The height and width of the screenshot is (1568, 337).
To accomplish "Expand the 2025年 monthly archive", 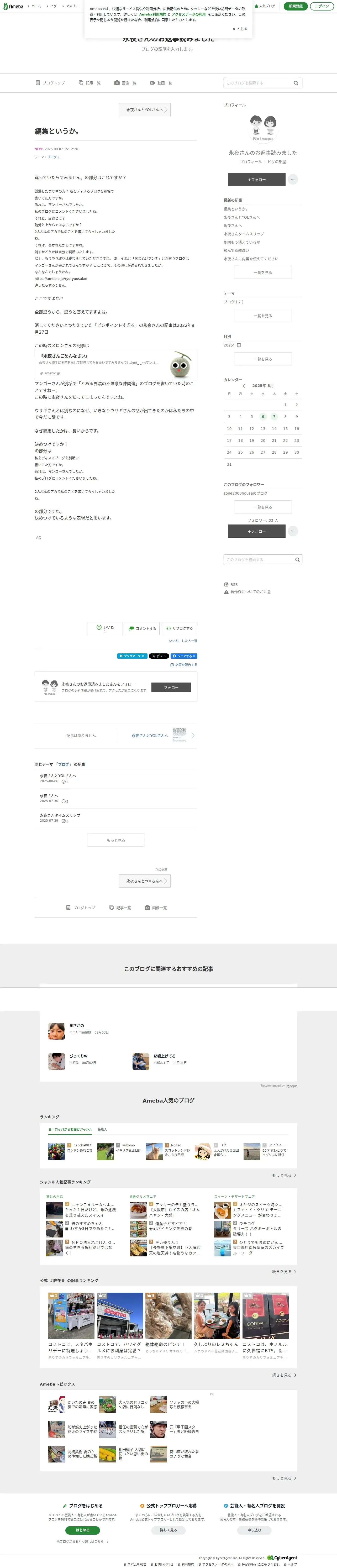I will (232, 345).
